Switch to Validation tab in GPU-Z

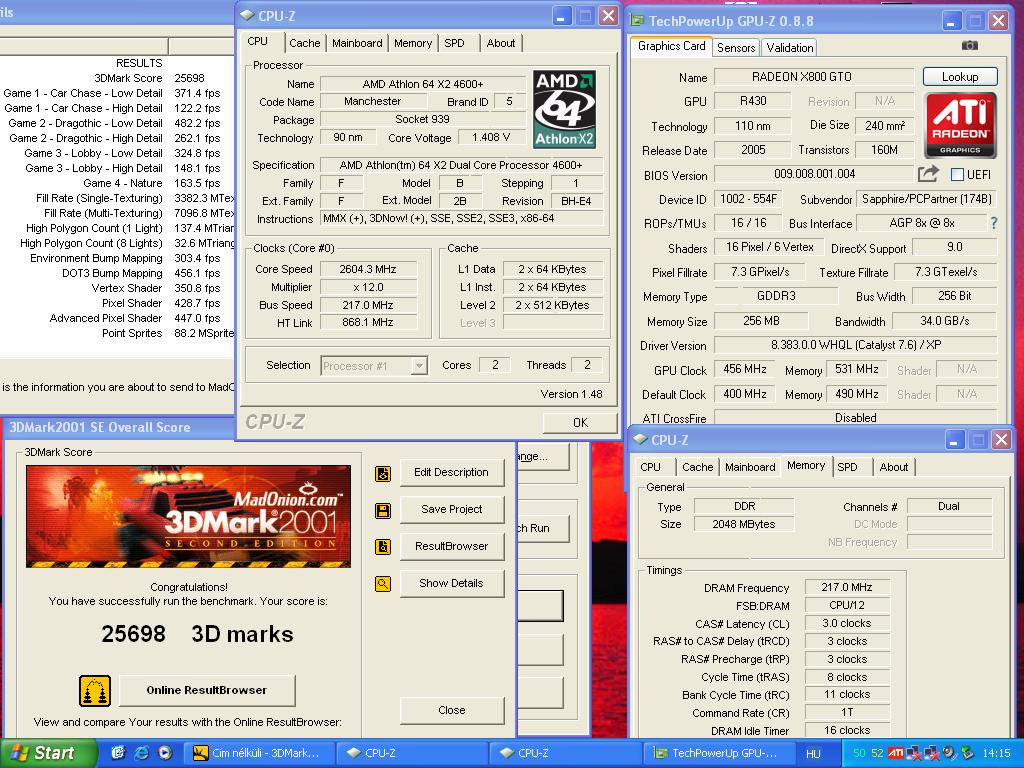pos(790,48)
